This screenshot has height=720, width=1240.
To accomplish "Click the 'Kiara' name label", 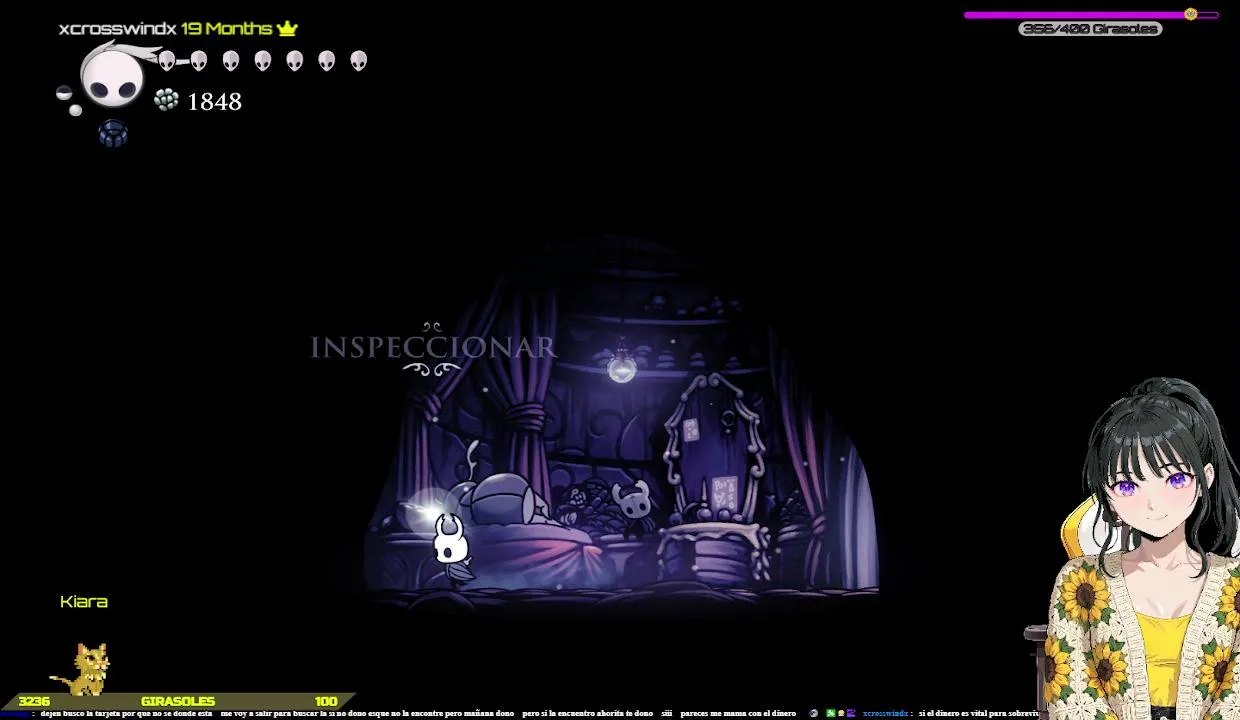I will coord(84,601).
